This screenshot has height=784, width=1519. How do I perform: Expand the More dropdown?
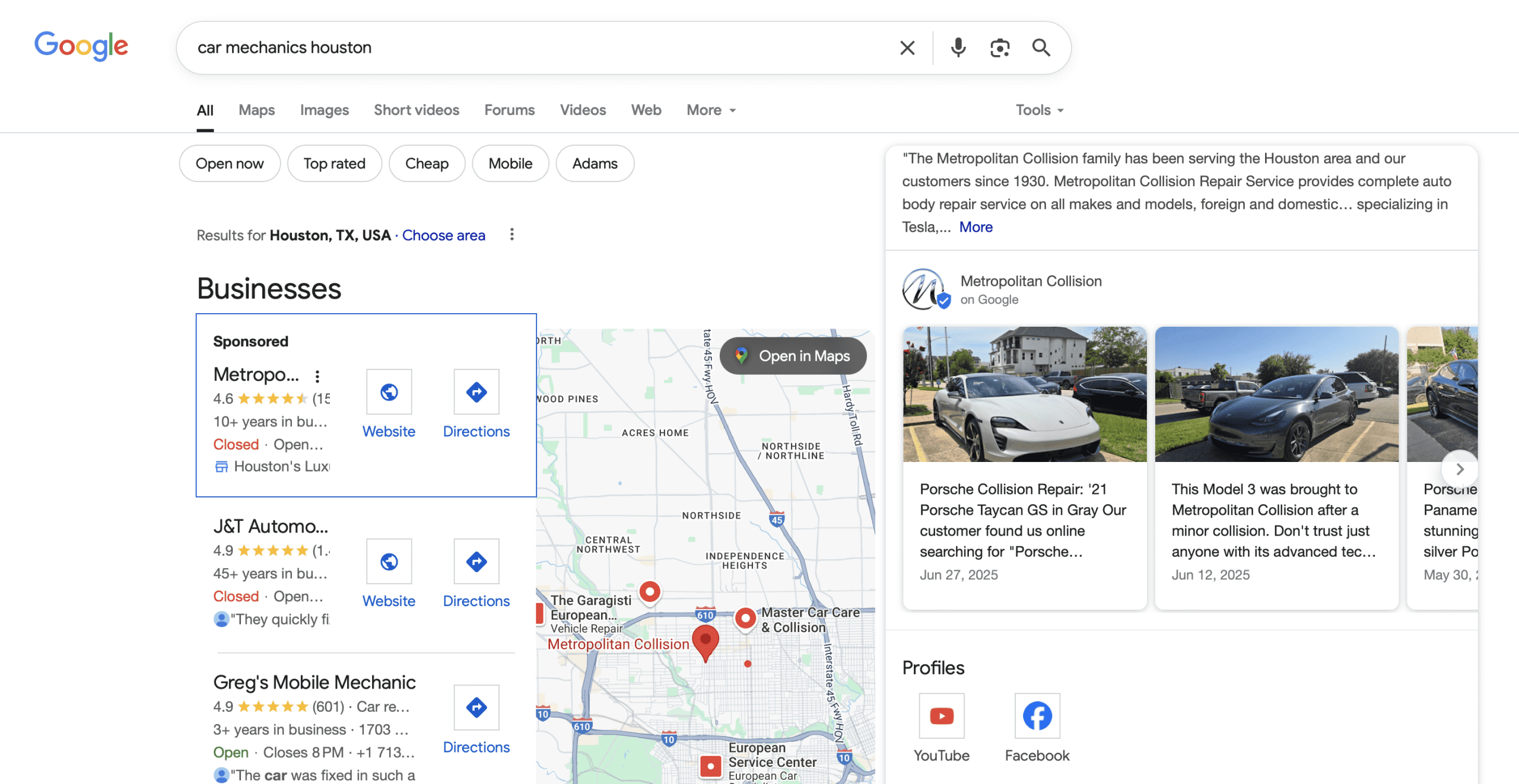tap(711, 110)
